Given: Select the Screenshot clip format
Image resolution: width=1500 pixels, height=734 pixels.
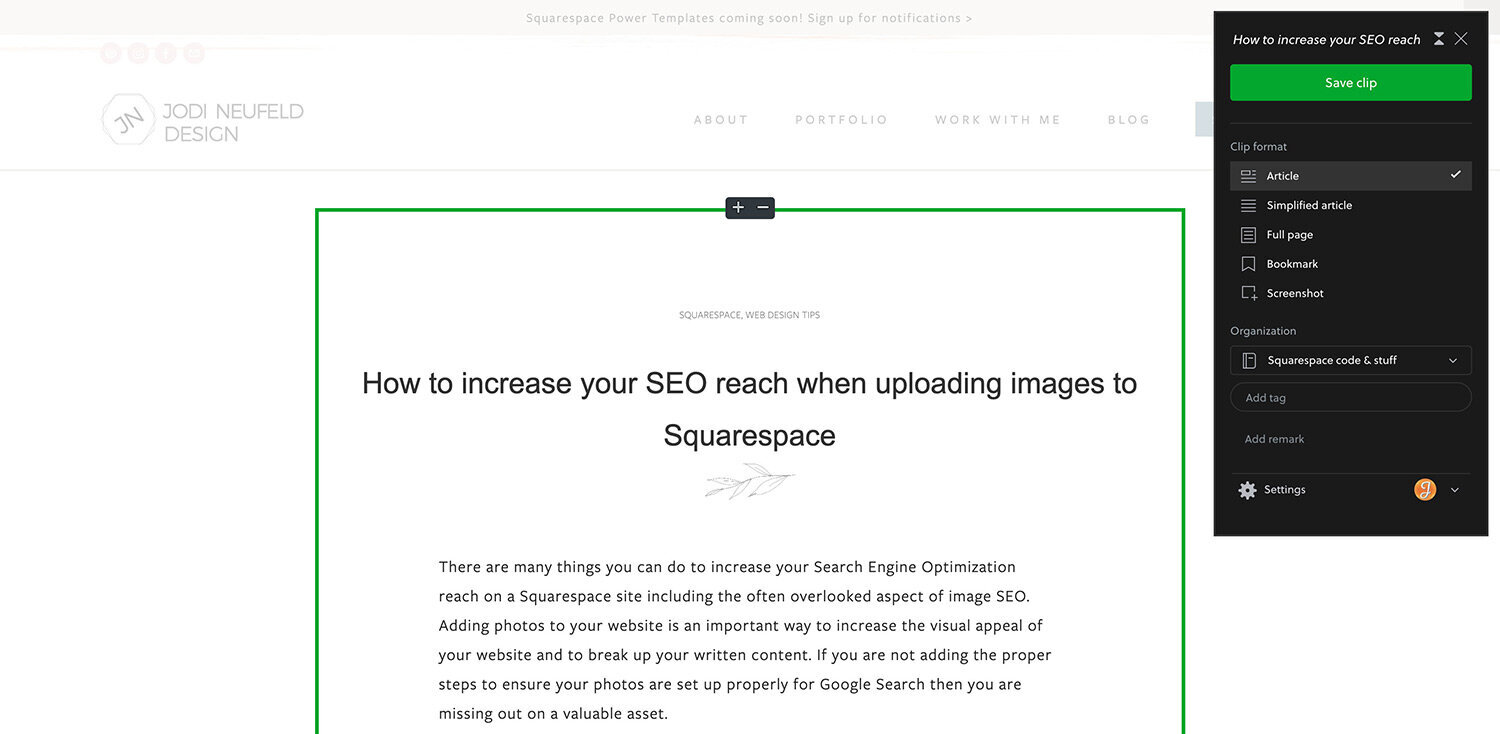Looking at the screenshot, I should pos(1350,293).
